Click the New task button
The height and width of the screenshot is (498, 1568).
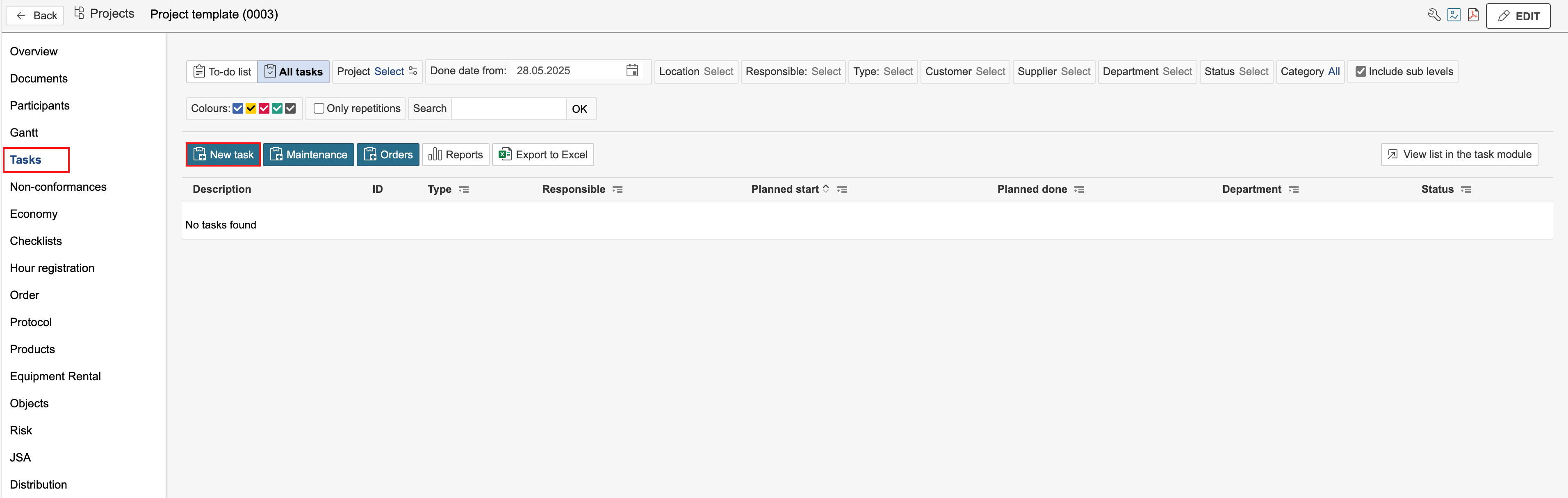(x=223, y=155)
